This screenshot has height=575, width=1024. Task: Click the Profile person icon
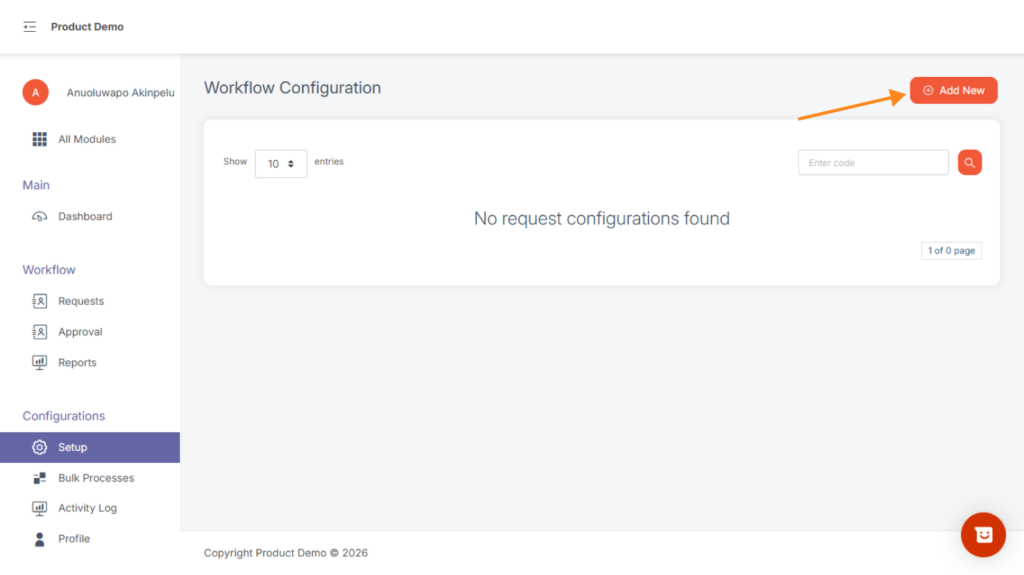pyautogui.click(x=40, y=539)
